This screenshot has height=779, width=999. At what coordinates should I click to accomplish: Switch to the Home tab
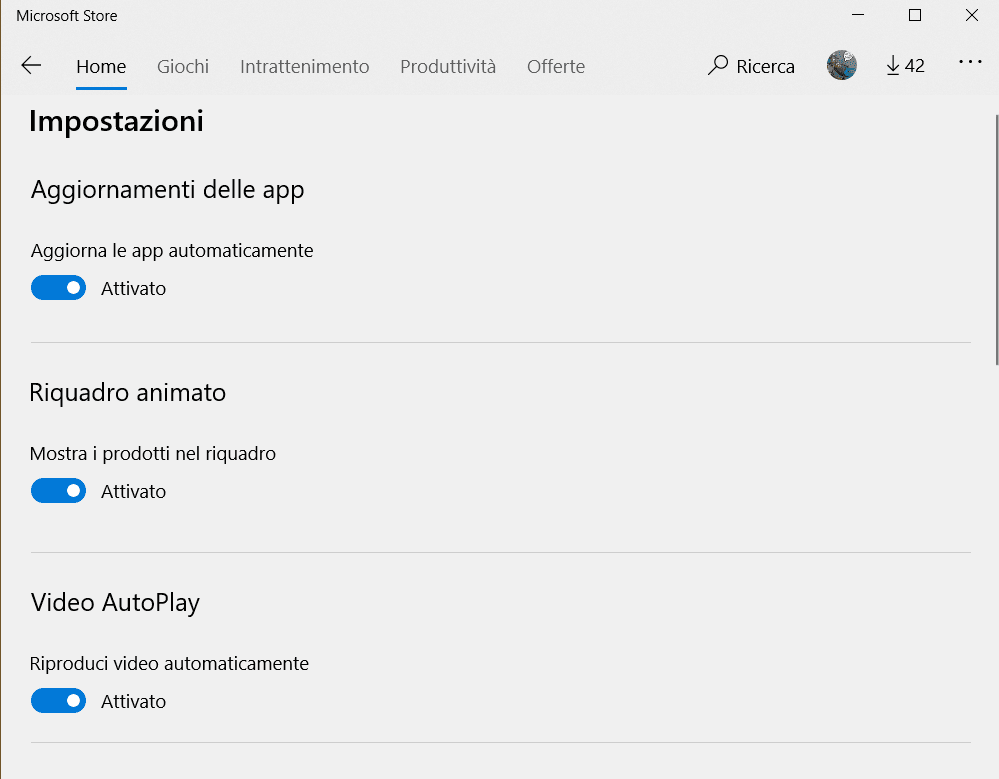[101, 67]
